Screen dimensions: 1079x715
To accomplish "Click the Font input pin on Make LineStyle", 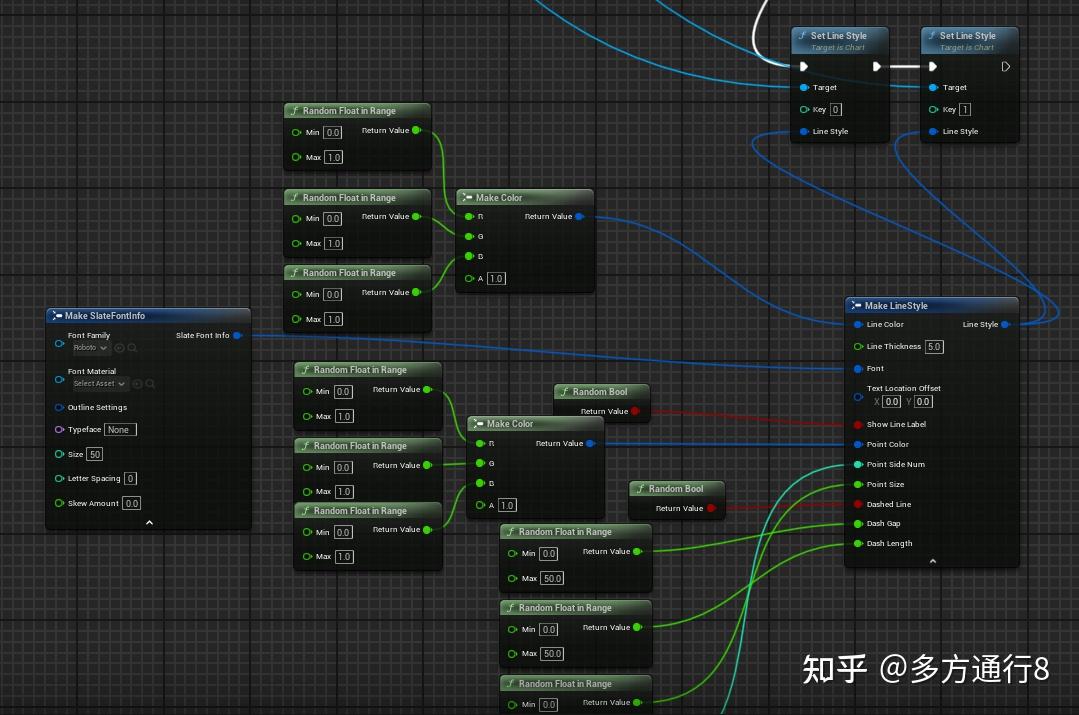I will pyautogui.click(x=858, y=369).
